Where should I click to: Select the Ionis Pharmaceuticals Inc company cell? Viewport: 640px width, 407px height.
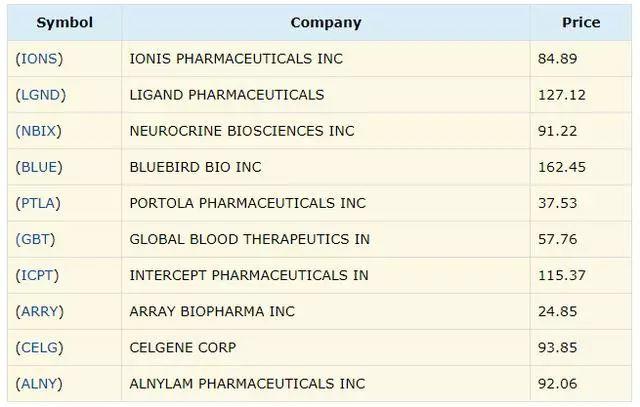tap(236, 59)
